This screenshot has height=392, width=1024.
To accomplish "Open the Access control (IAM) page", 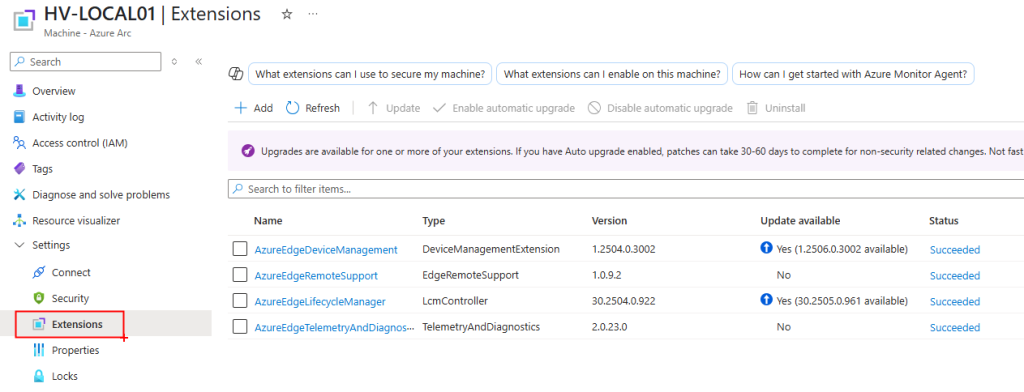I will (x=71, y=142).
